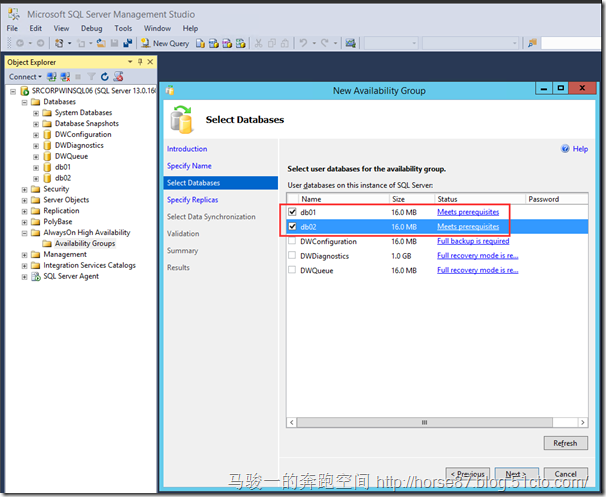Click Connect Object Explorer icon
Screen dimensions: 606x497
(51, 77)
